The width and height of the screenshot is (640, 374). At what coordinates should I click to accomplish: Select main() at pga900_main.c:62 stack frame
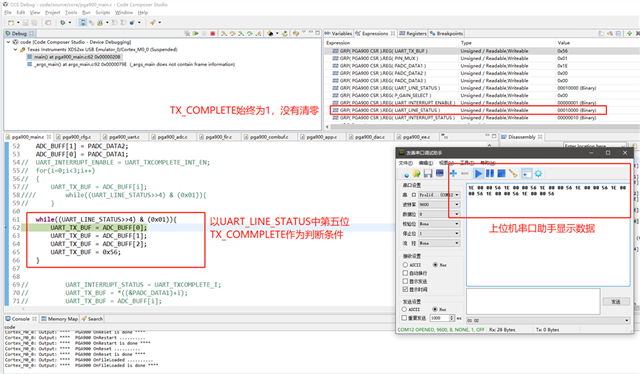(x=73, y=57)
